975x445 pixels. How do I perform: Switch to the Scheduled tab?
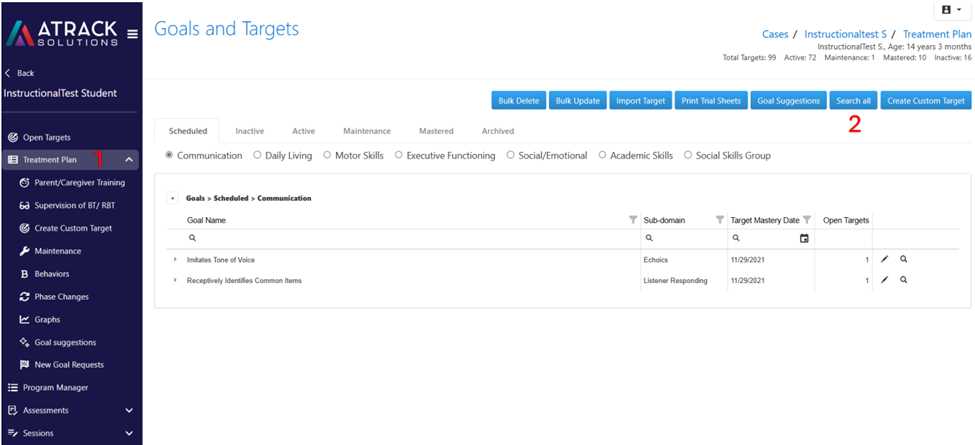(187, 131)
